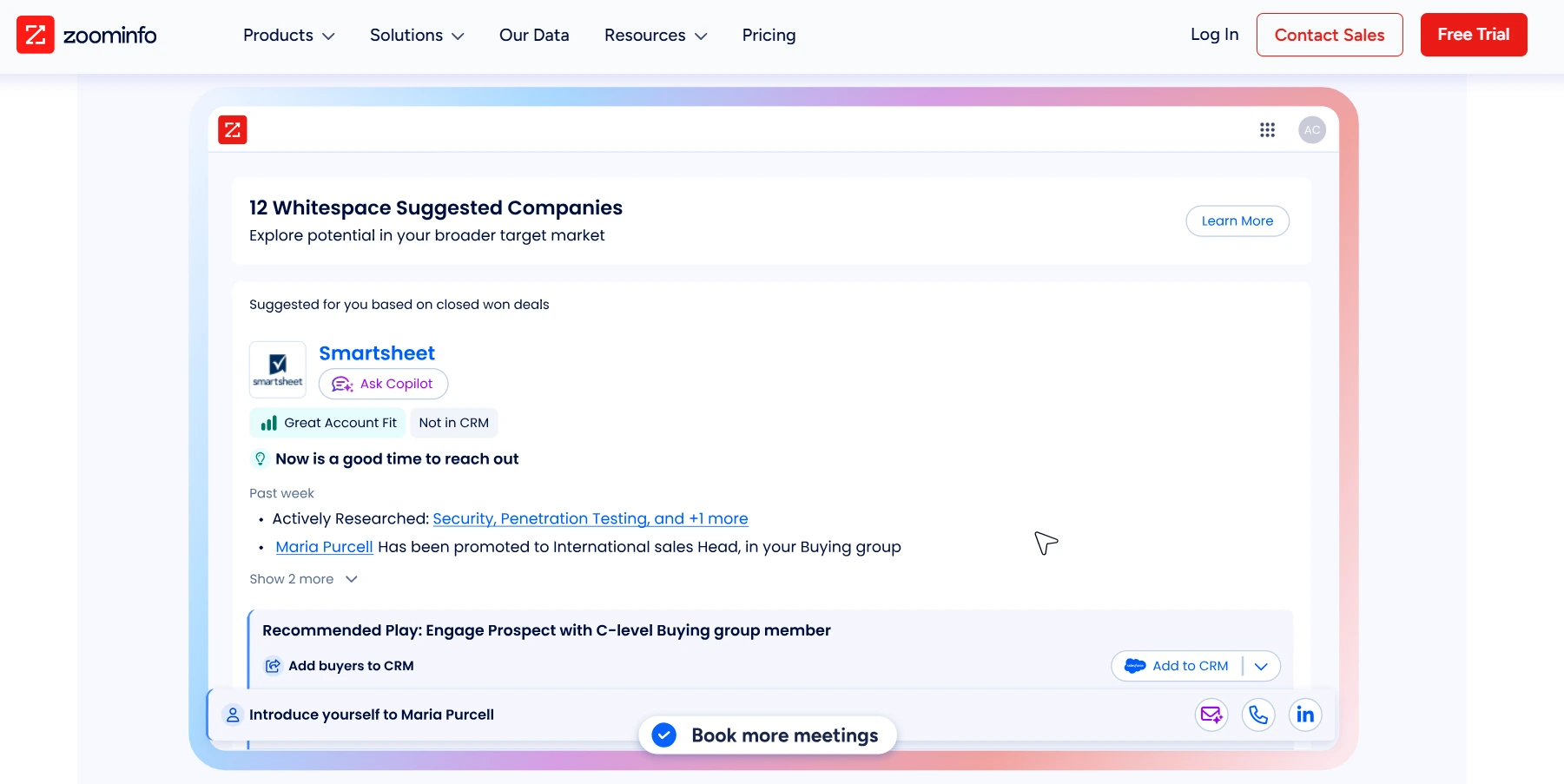Expand Show 2 more items
This screenshot has width=1564, height=784.
tap(303, 579)
